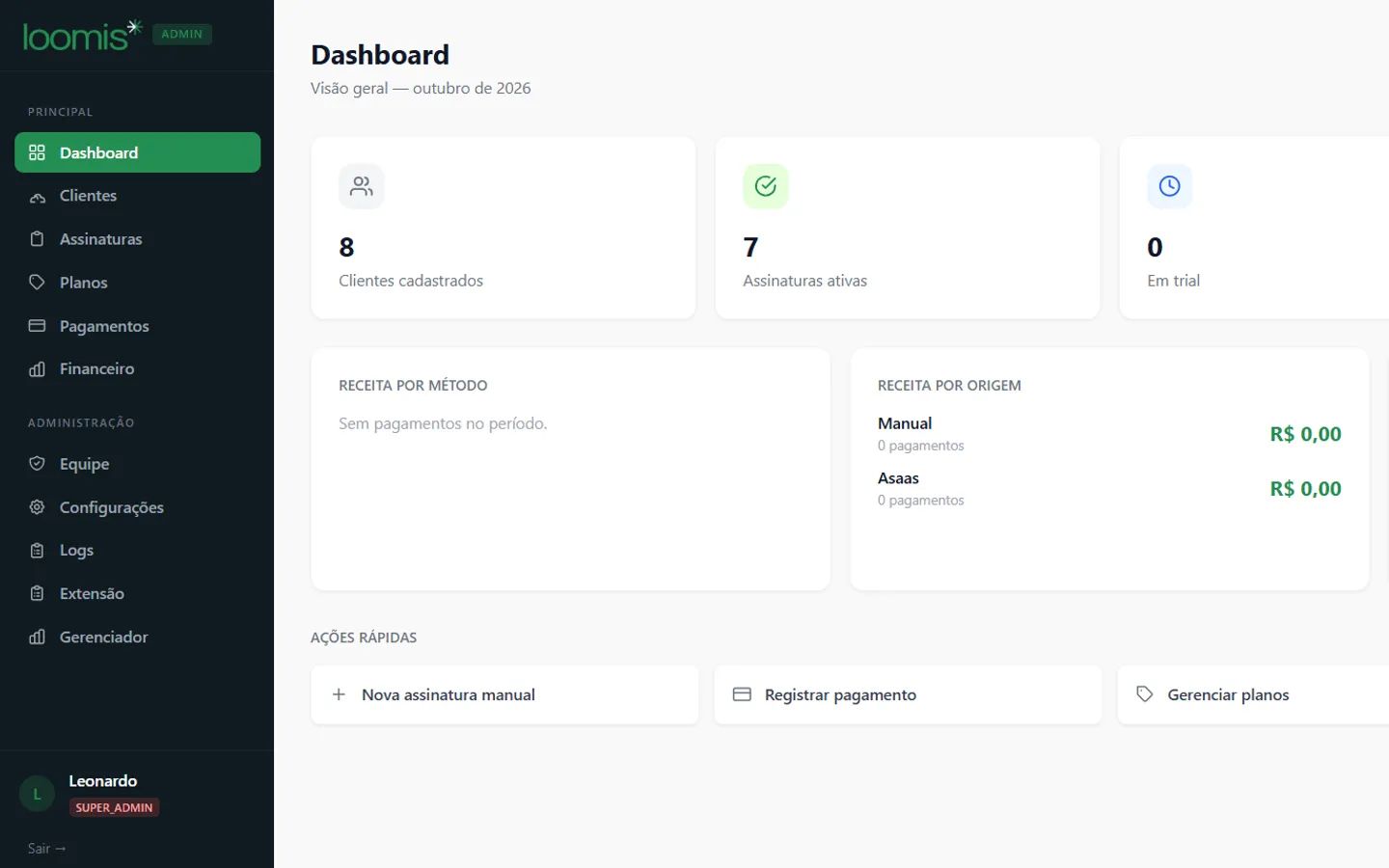Select Planos in the sidebar menu
This screenshot has height=868, width=1389.
coord(138,283)
